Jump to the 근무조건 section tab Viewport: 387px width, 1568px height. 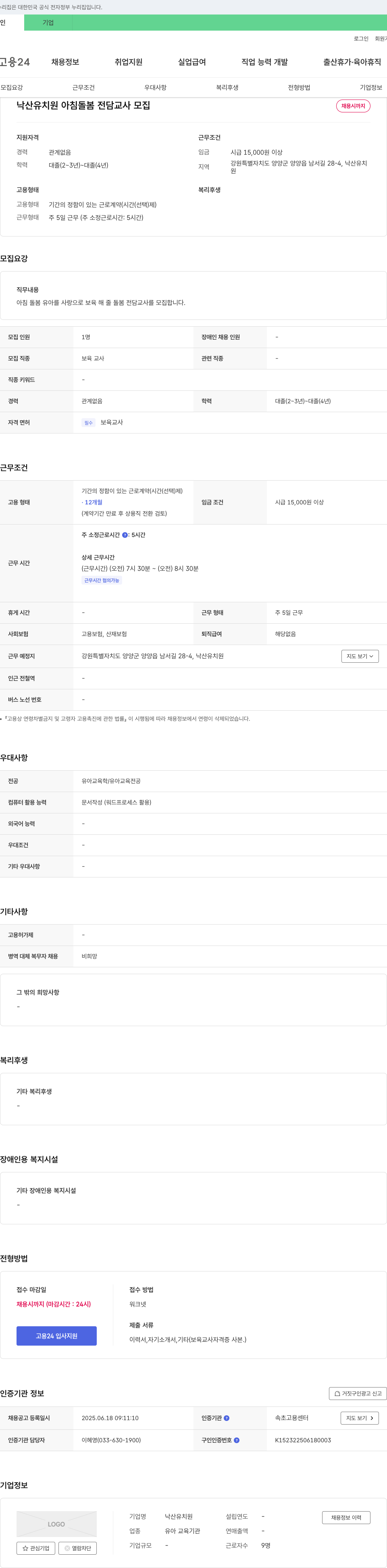tap(83, 88)
